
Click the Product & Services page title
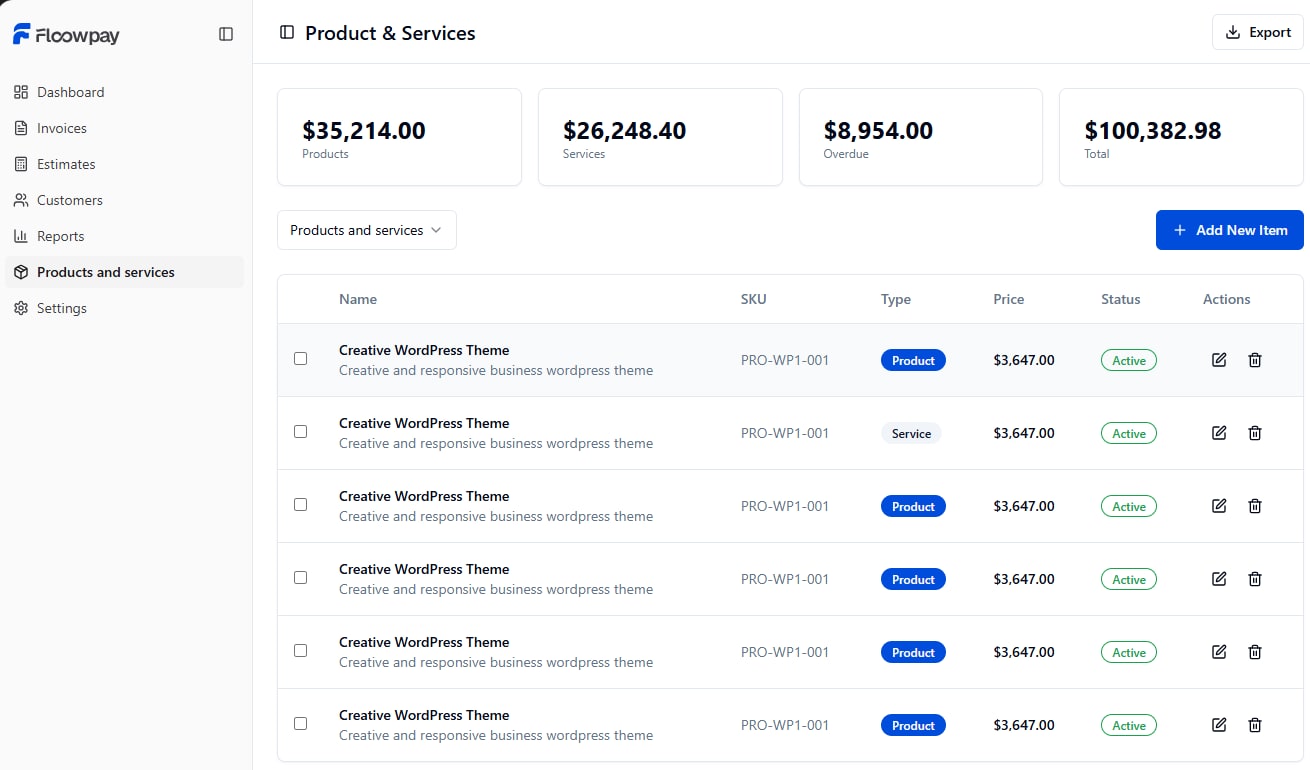390,33
